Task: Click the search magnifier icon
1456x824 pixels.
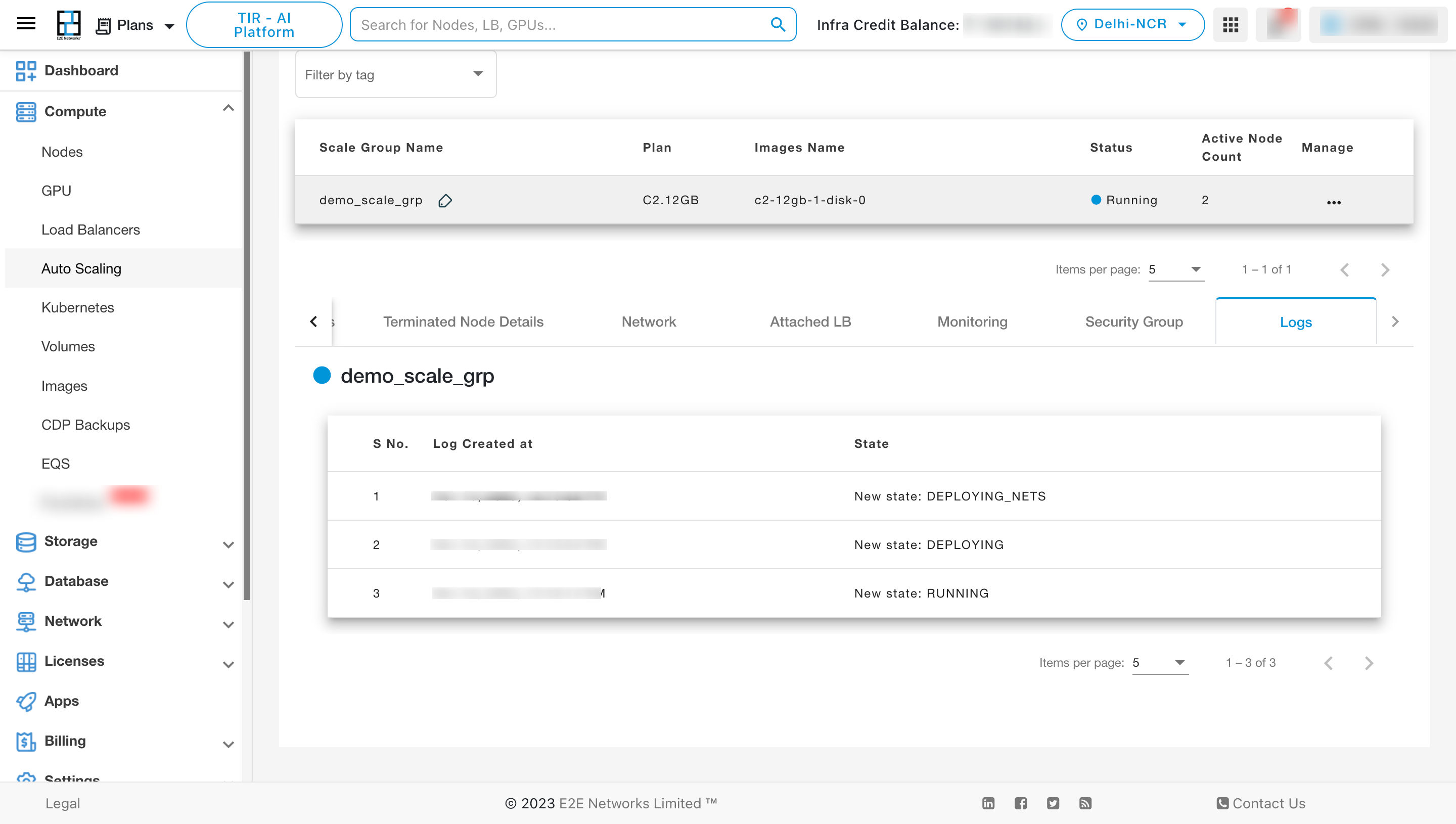Action: tap(778, 24)
